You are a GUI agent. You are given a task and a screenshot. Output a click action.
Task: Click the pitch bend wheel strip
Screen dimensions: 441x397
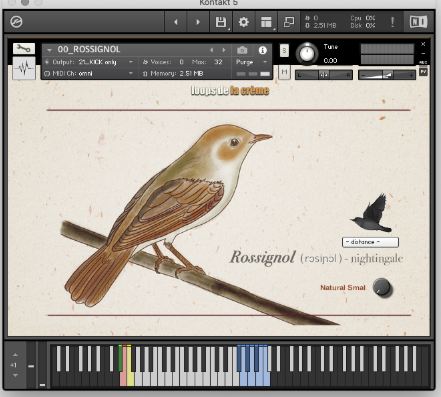click(x=31, y=366)
